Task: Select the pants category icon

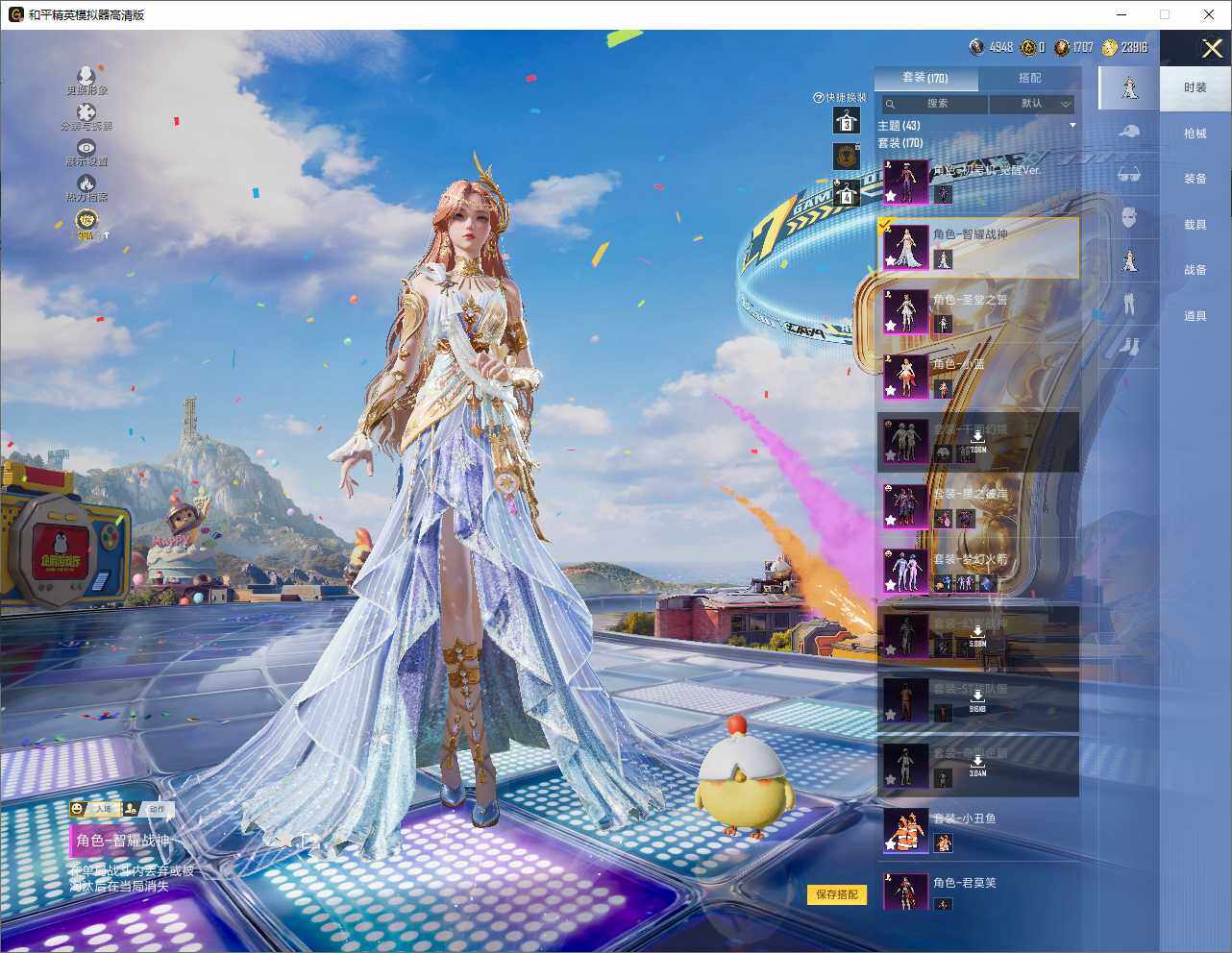Action: [x=1129, y=304]
